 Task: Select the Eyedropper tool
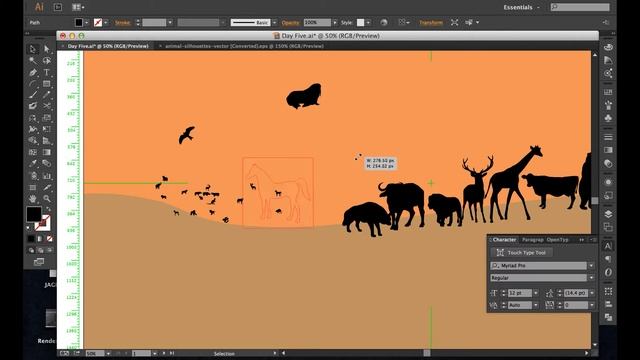click(x=33, y=164)
